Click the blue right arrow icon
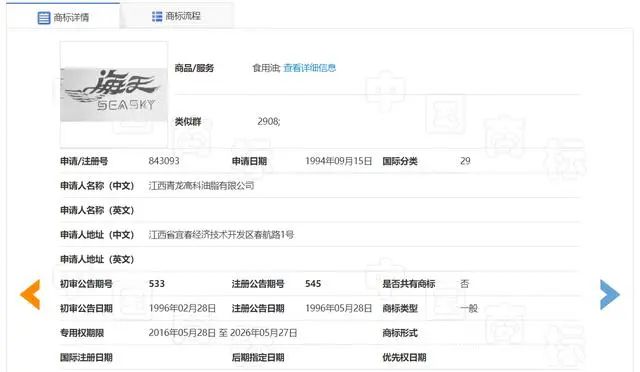 pos(610,294)
